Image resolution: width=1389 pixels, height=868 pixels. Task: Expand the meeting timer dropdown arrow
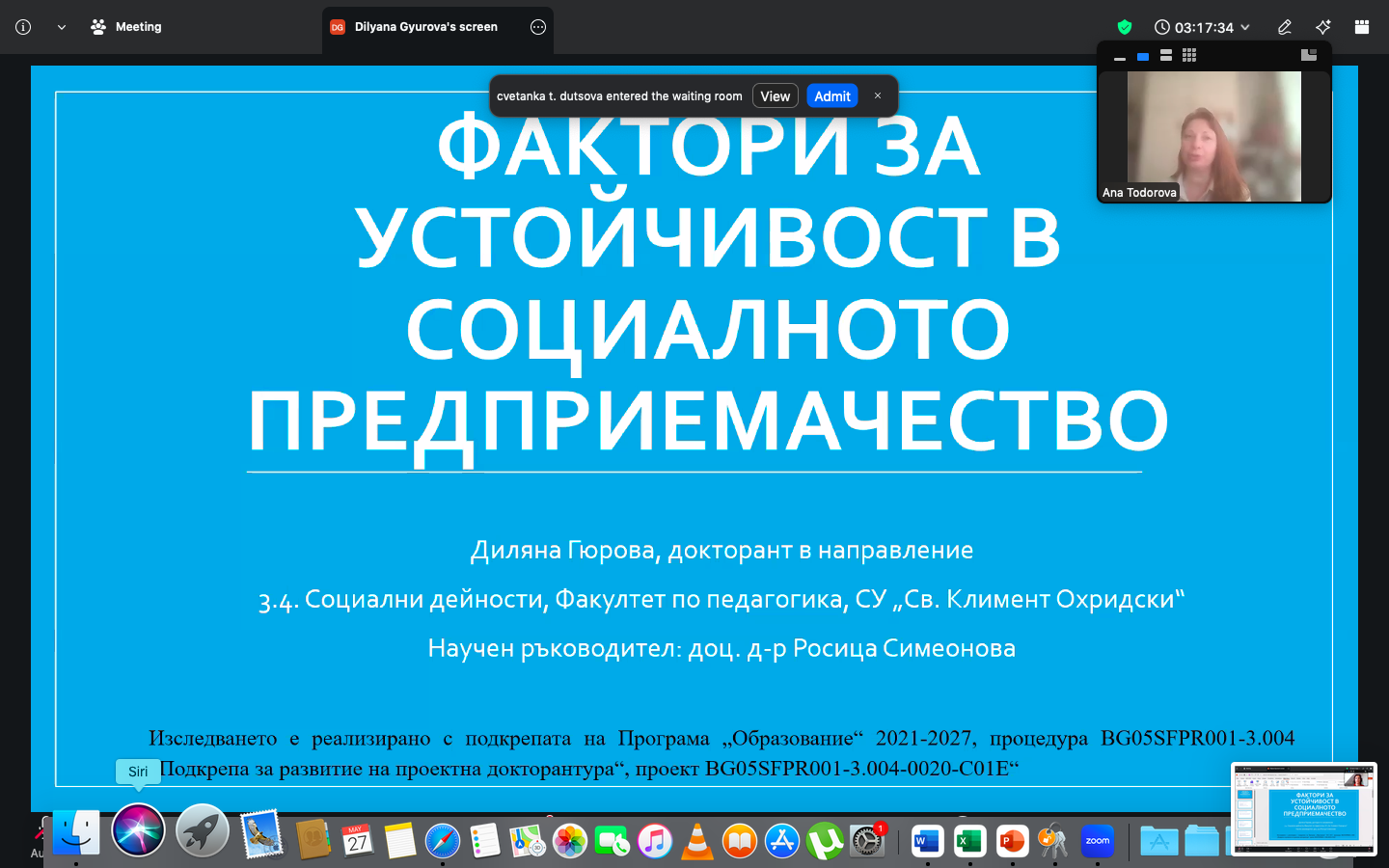(x=1245, y=27)
